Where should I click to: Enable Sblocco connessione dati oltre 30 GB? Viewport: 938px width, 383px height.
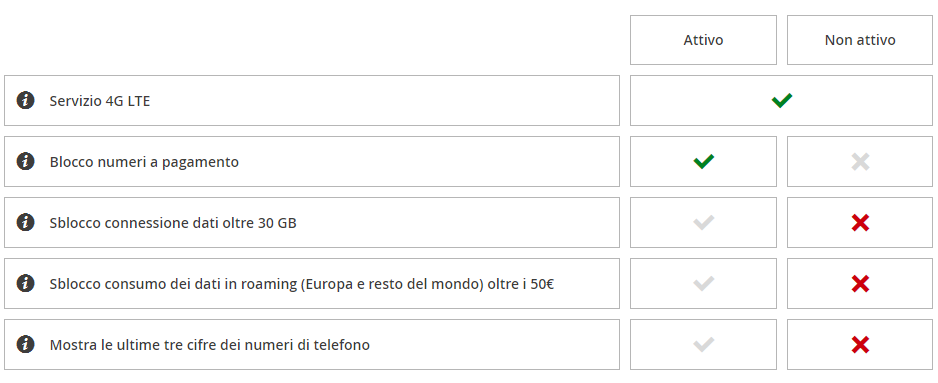704,223
